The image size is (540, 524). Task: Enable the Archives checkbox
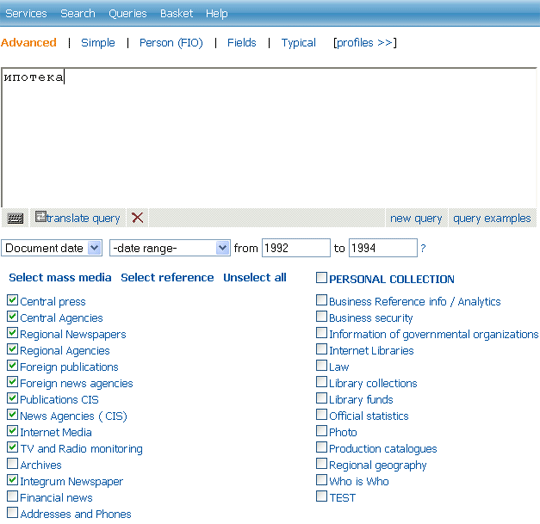[x=12, y=464]
